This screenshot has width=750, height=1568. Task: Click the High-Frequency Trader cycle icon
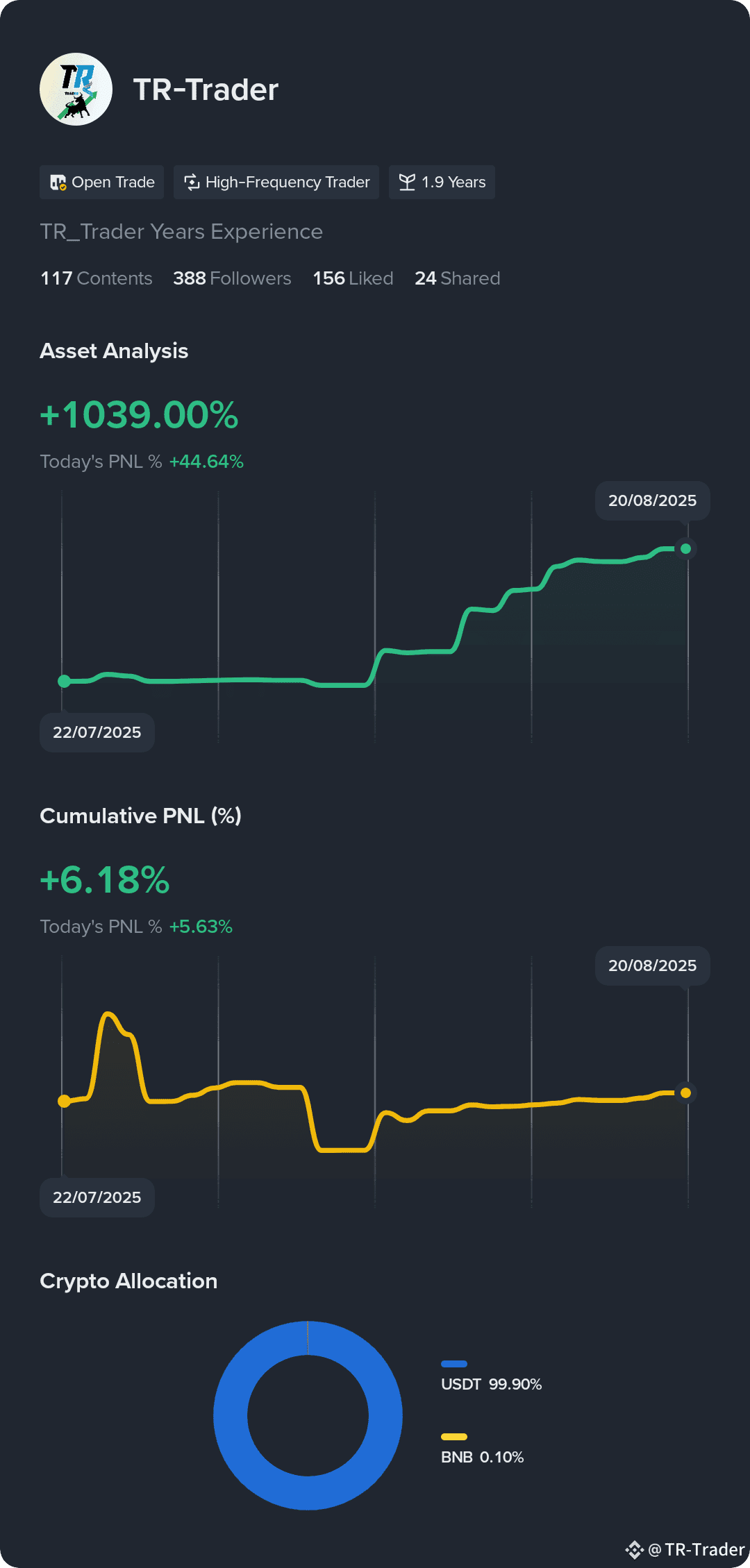[192, 183]
